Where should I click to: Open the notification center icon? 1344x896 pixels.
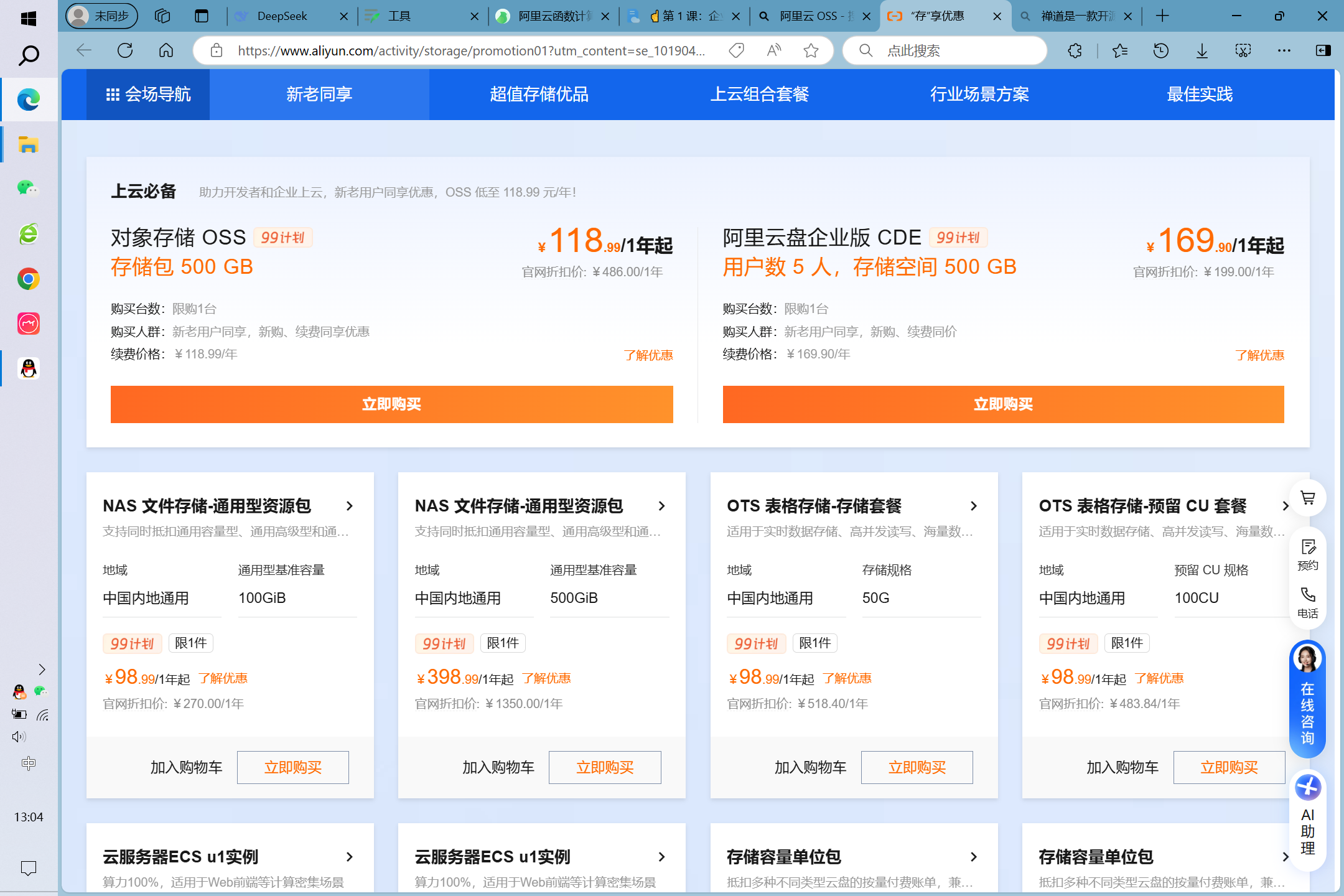pyautogui.click(x=29, y=868)
